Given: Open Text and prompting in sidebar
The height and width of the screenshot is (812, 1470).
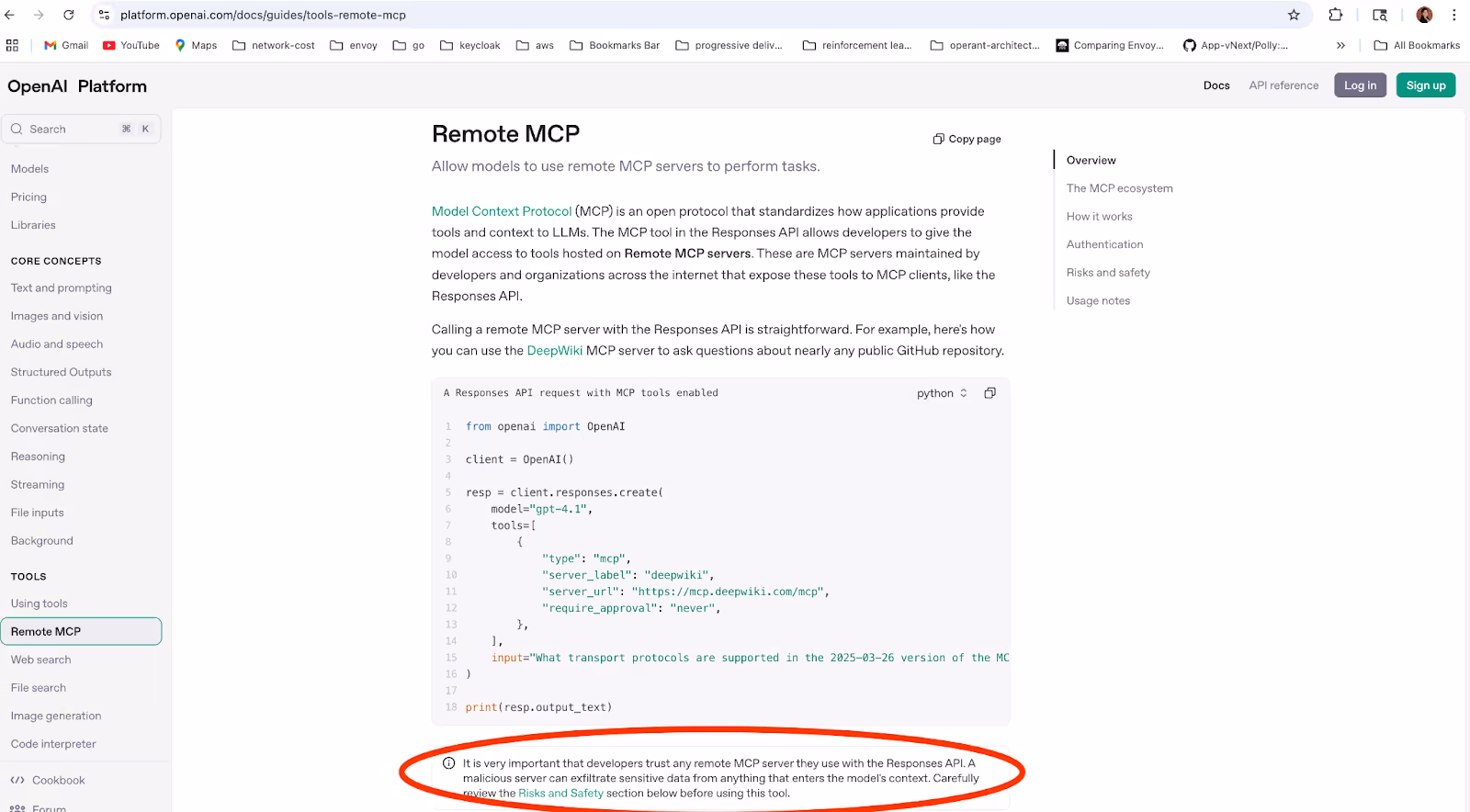Looking at the screenshot, I should [x=61, y=288].
